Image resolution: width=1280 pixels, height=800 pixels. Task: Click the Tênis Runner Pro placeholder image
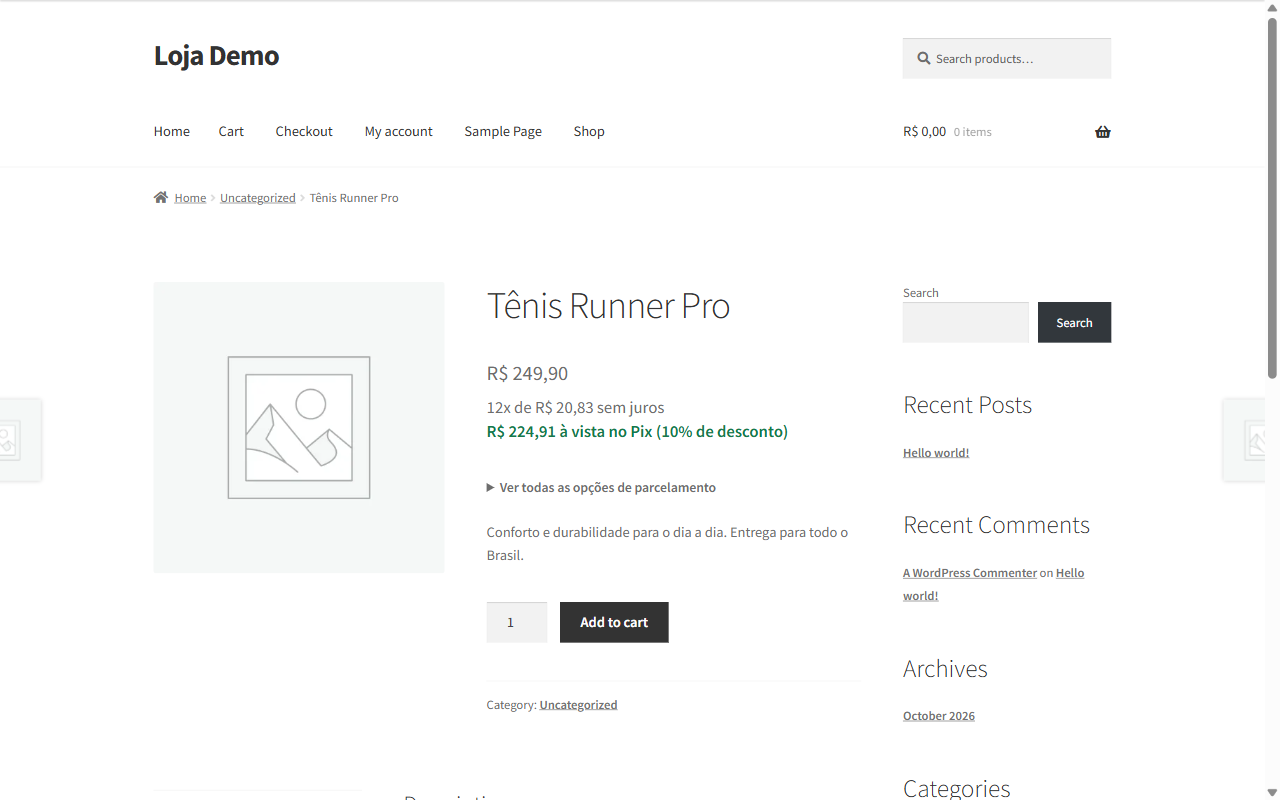pyautogui.click(x=299, y=427)
